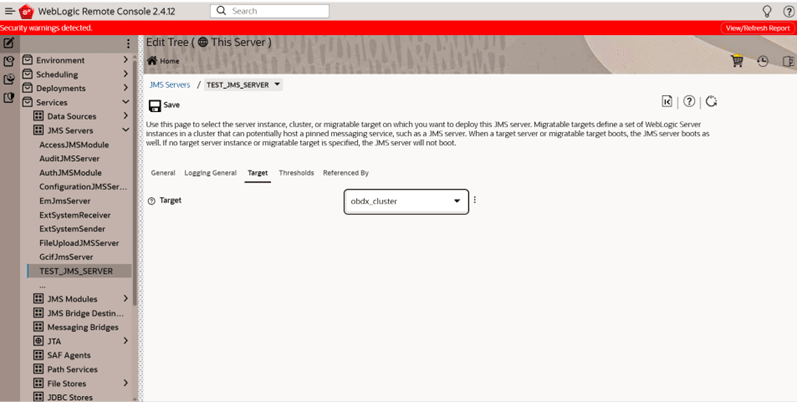
Task: Click into the Search field
Action: 270,11
